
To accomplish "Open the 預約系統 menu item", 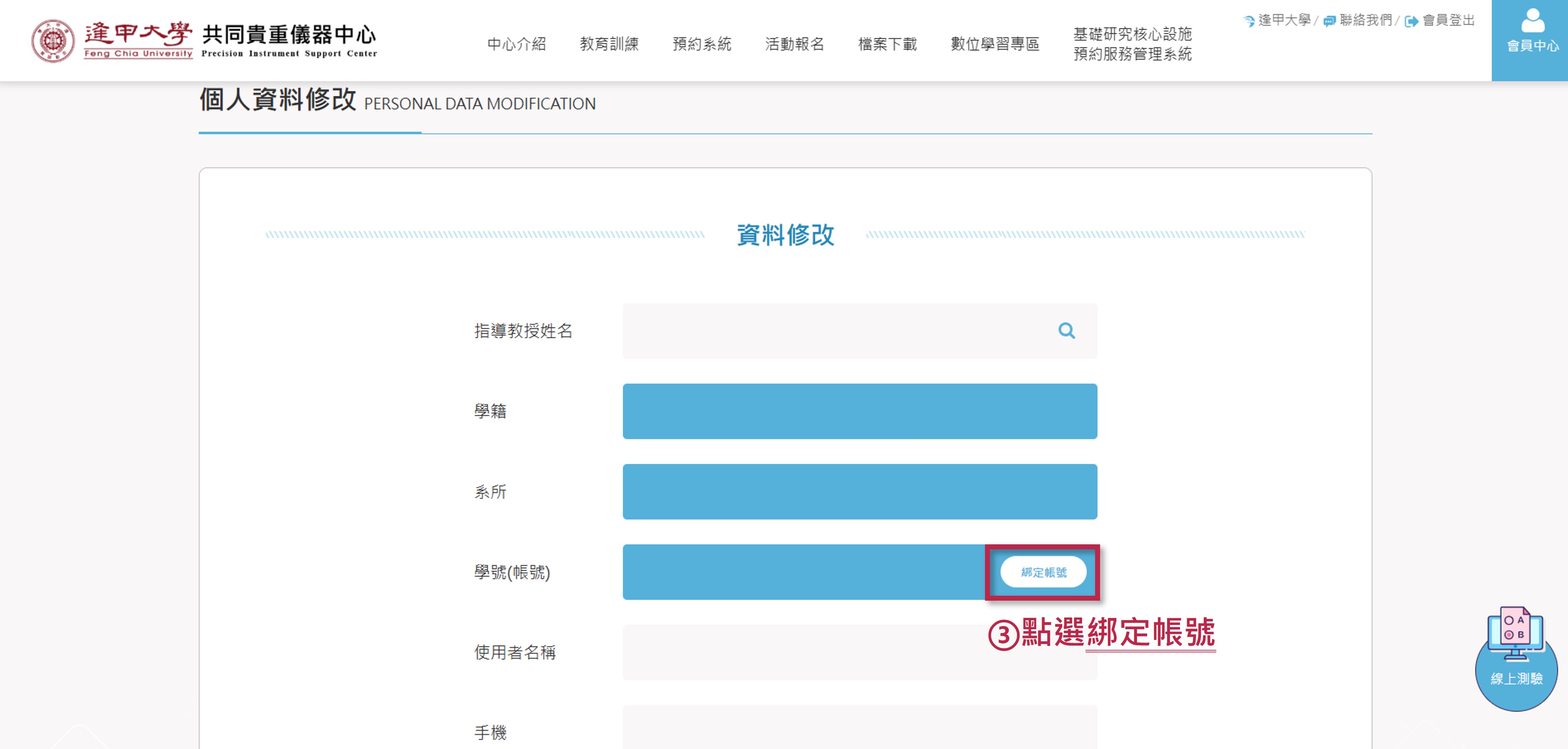I will click(x=701, y=44).
